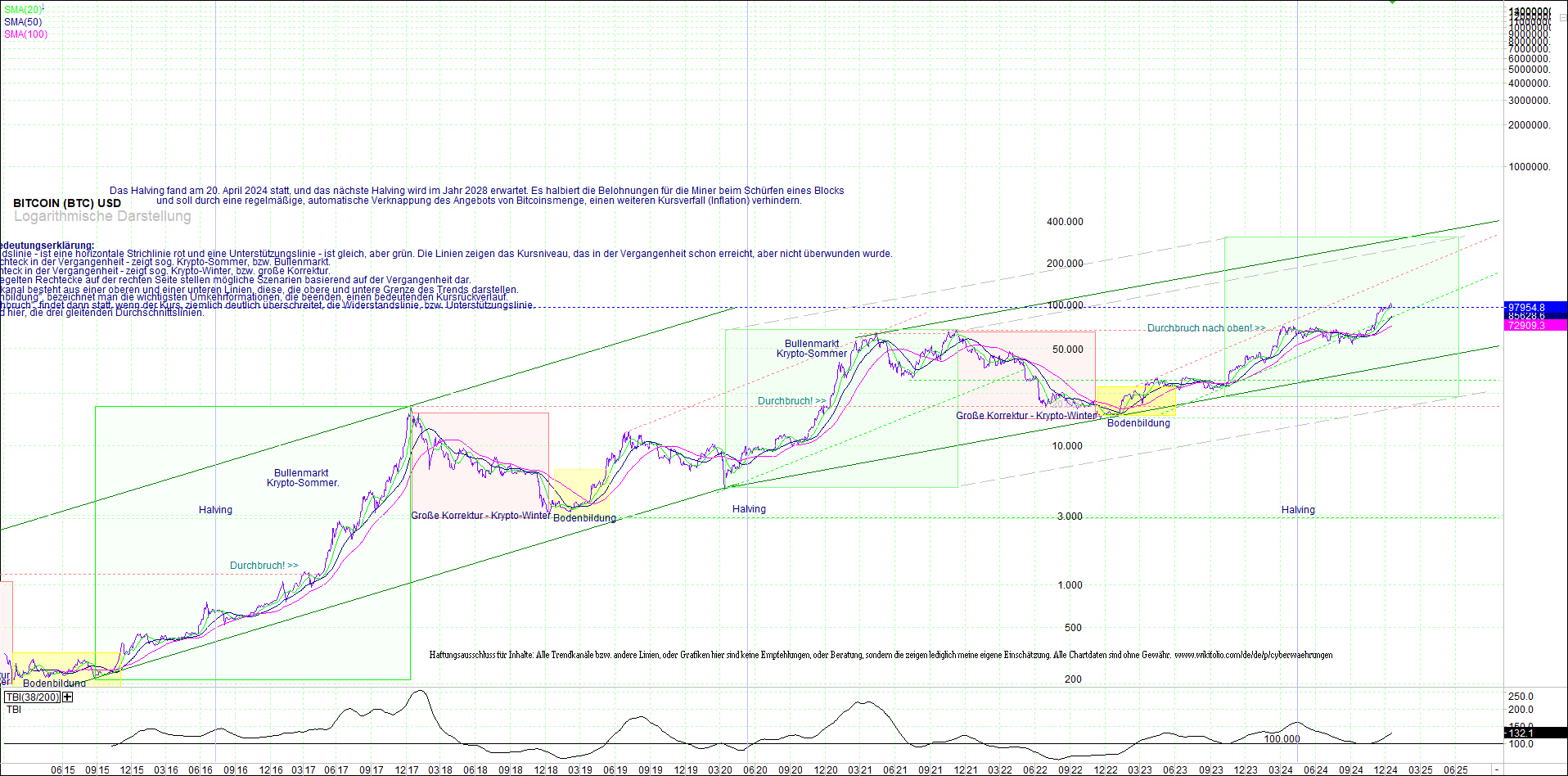Toggle SMA(50) moving average visibility
The height and width of the screenshot is (776, 1568).
point(23,20)
